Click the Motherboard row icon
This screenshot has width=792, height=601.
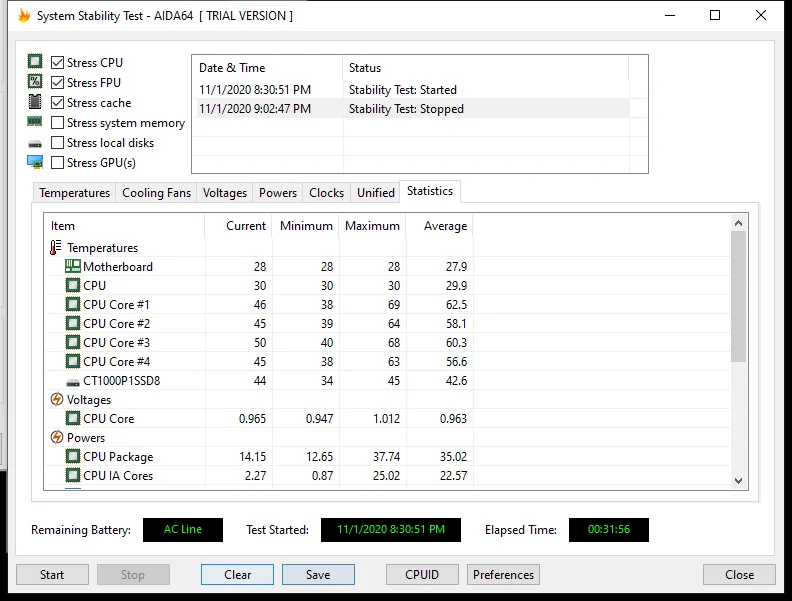click(x=73, y=266)
